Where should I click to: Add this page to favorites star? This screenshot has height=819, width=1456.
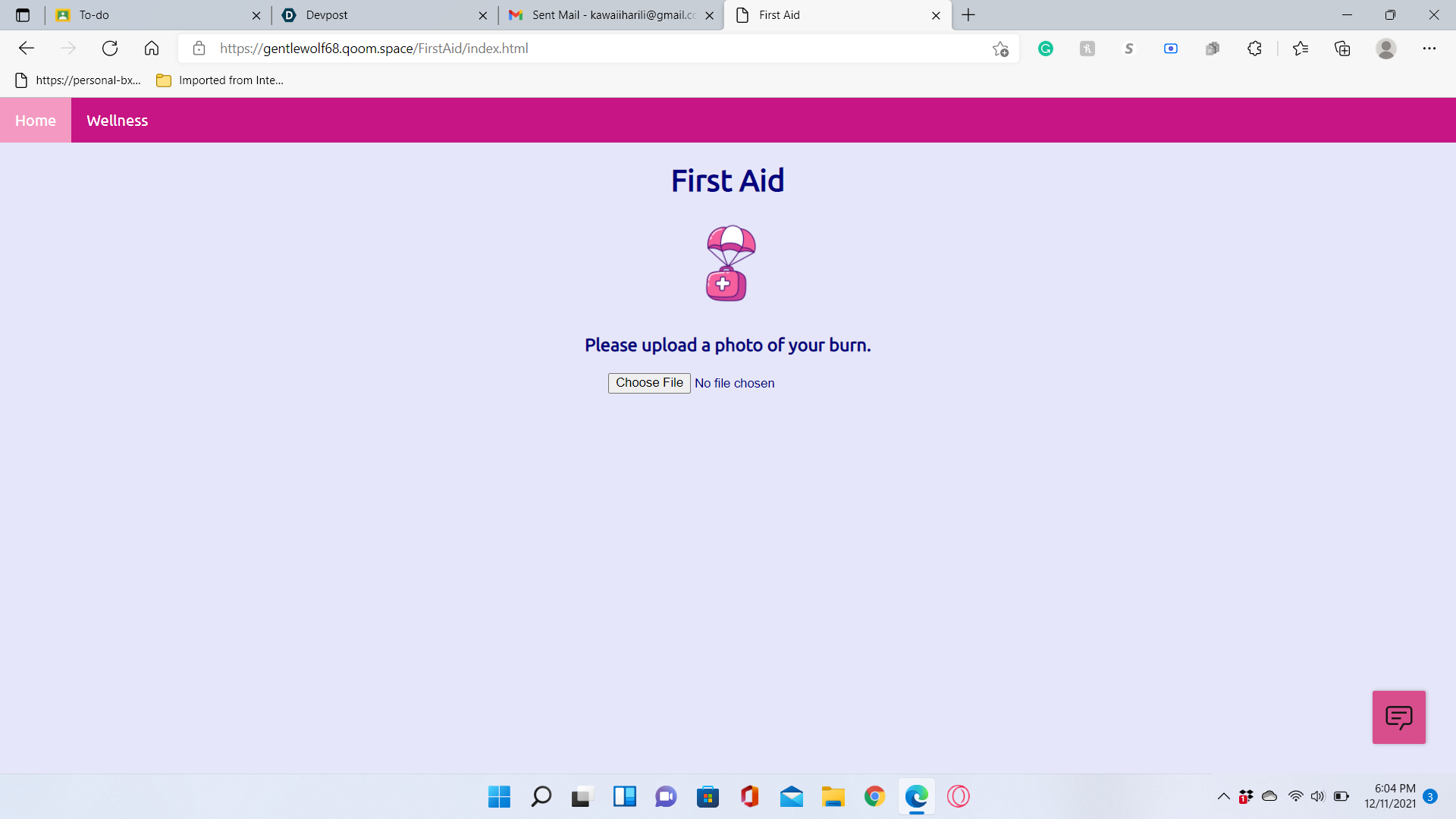(x=1000, y=49)
